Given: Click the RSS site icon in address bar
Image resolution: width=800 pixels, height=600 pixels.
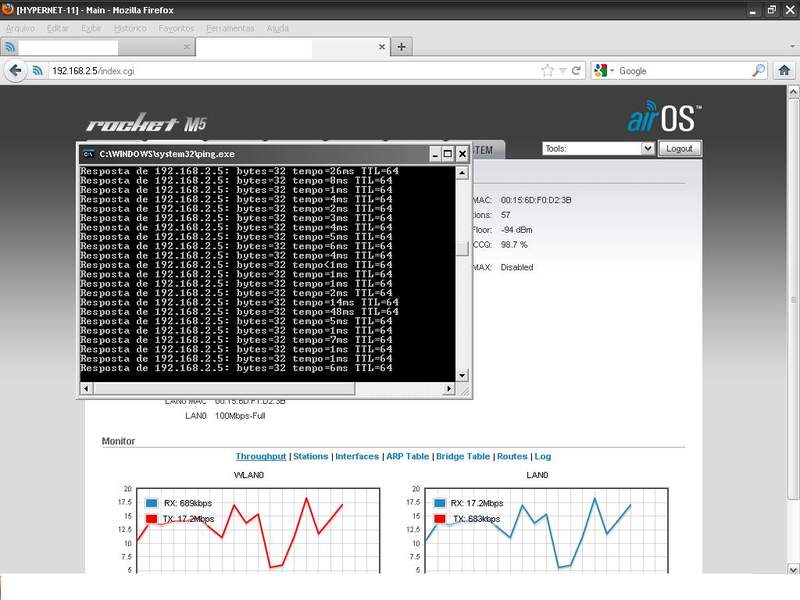Looking at the screenshot, I should [x=37, y=70].
